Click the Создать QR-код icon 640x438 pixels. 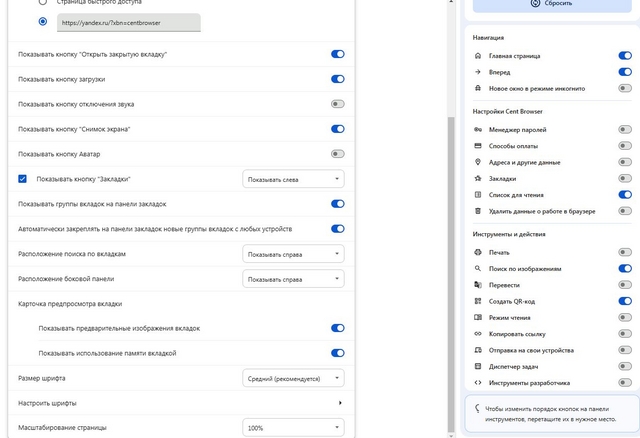pos(479,301)
